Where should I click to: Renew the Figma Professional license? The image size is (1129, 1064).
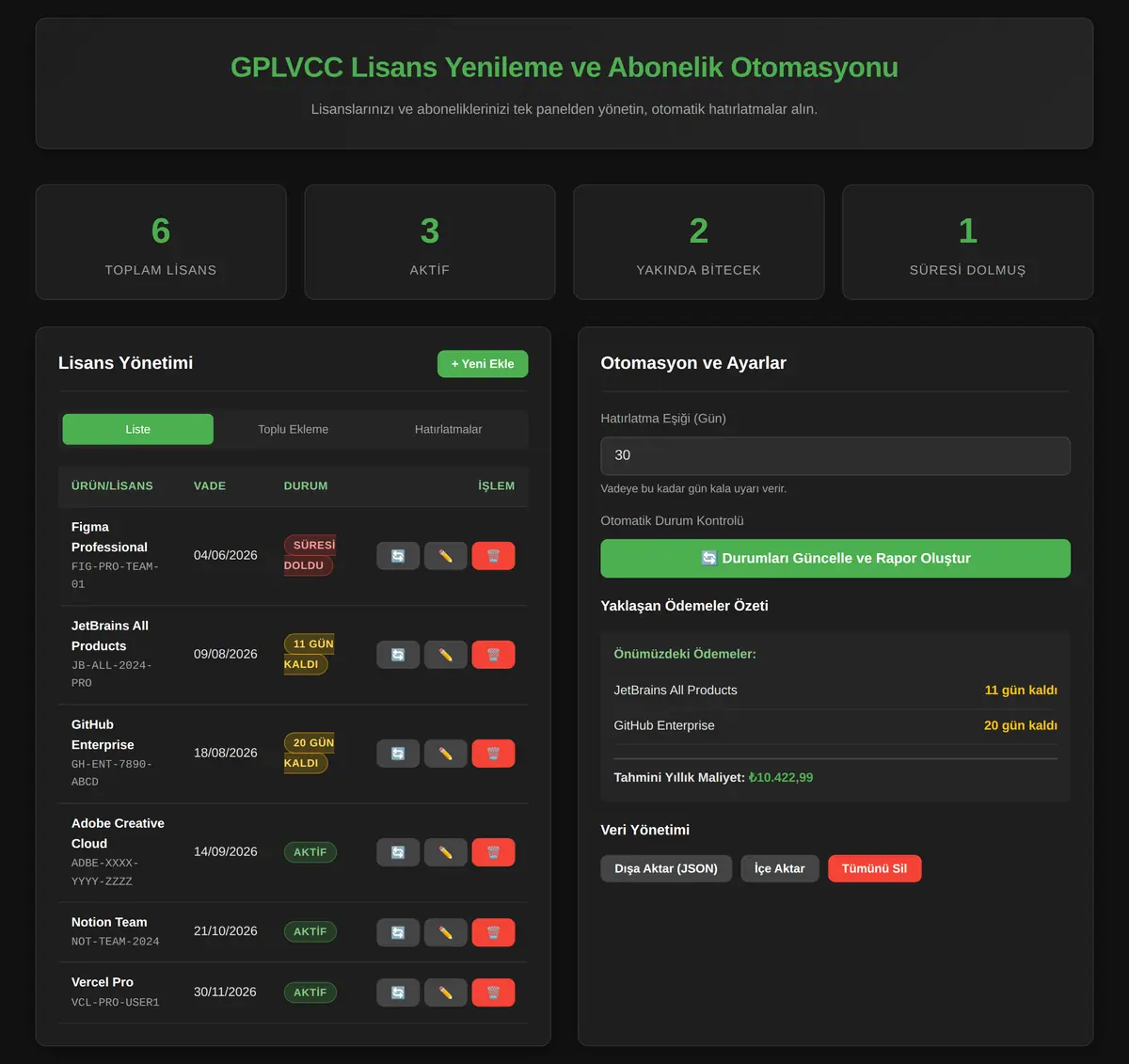(x=398, y=556)
